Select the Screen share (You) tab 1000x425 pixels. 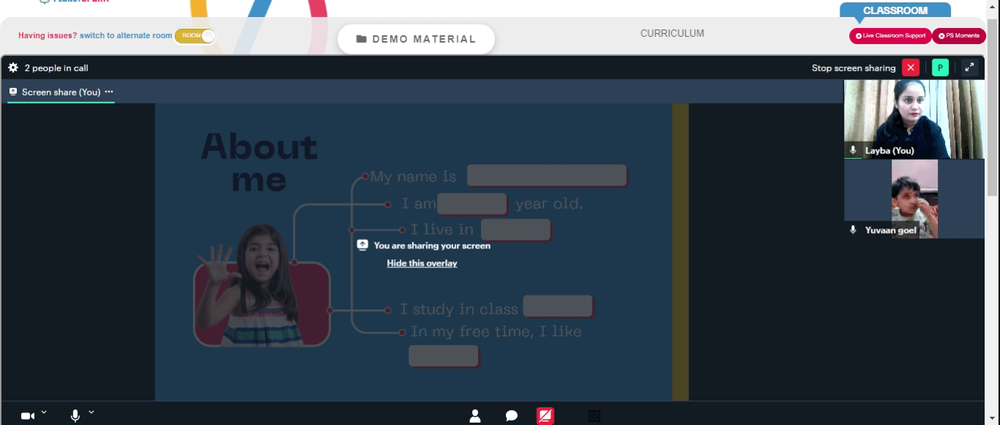(61, 92)
